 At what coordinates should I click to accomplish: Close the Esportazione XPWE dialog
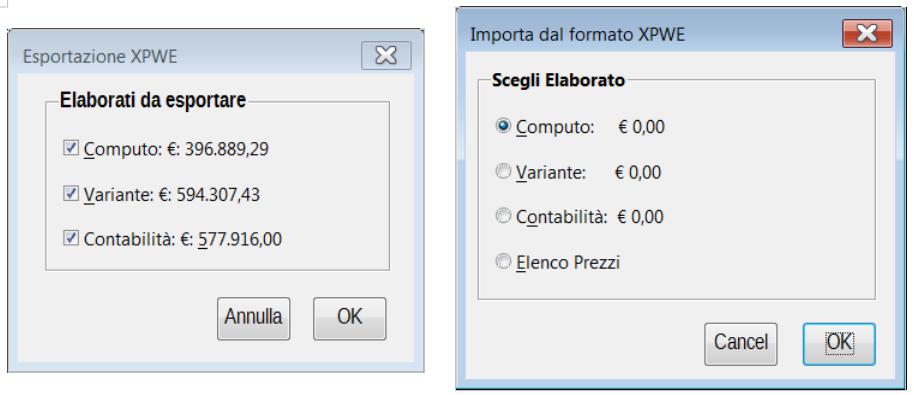tap(386, 55)
